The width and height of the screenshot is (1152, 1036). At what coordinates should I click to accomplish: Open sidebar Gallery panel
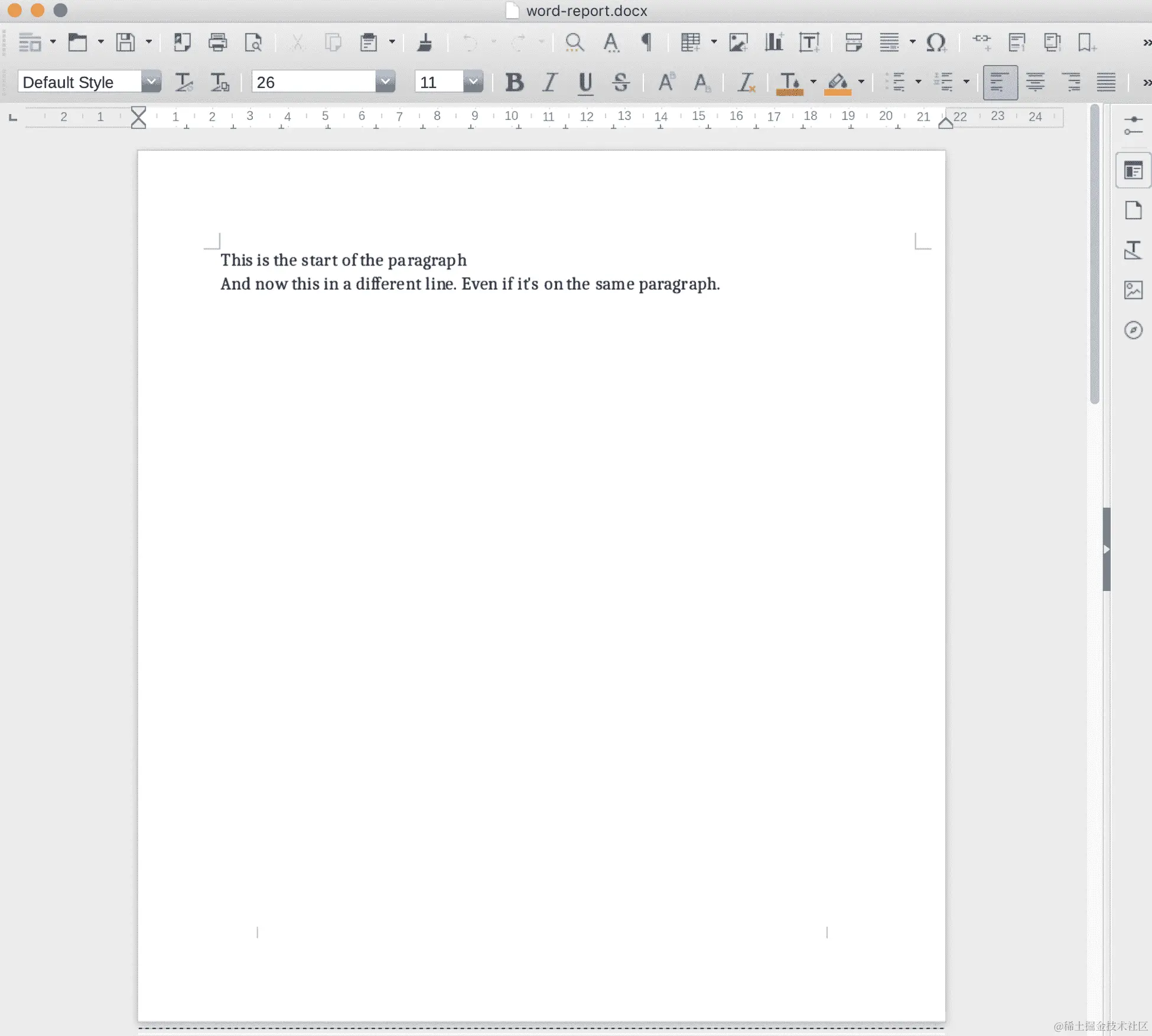tap(1133, 290)
